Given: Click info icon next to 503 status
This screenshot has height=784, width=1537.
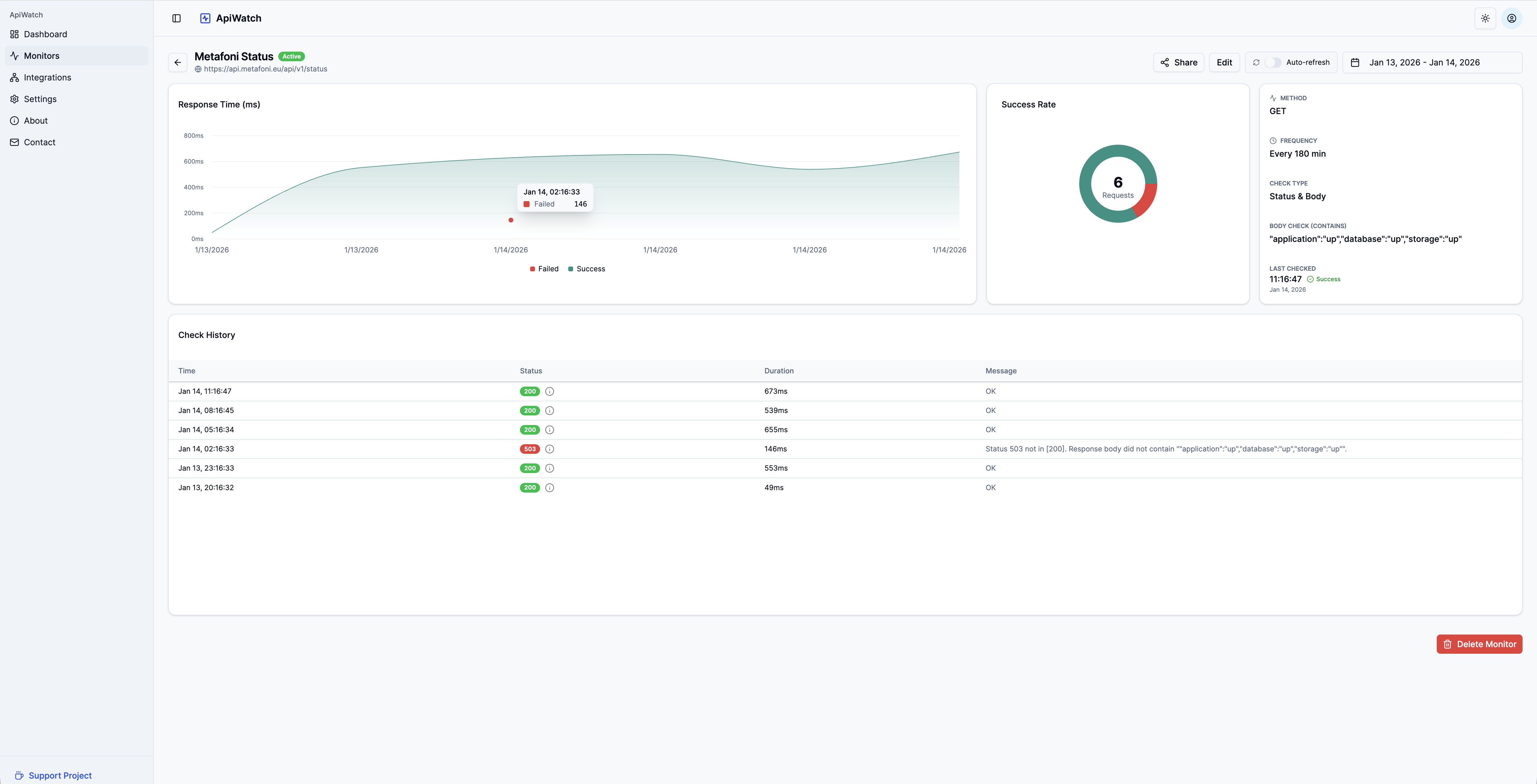Looking at the screenshot, I should (x=550, y=449).
